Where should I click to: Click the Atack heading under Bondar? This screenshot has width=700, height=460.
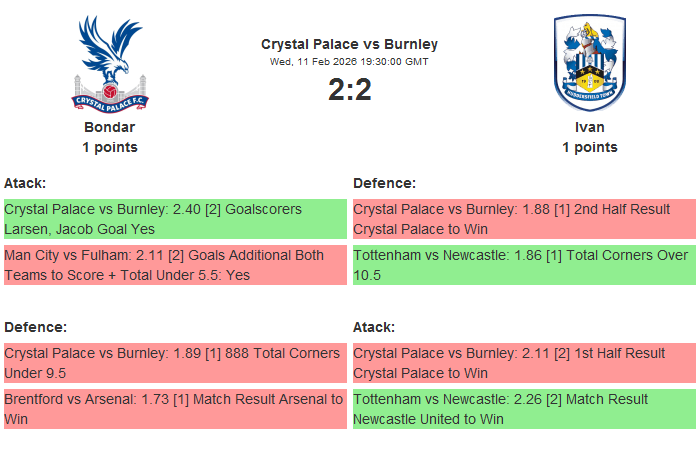tap(25, 183)
